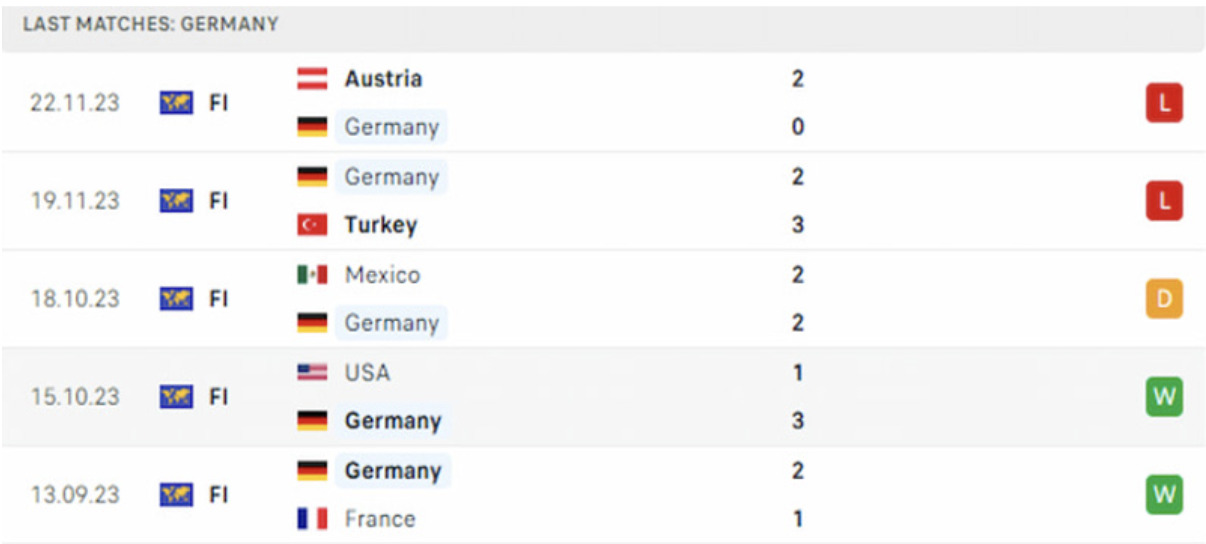Open the Turkey team link
Viewport: 1206px width, 544px height.
click(x=380, y=226)
